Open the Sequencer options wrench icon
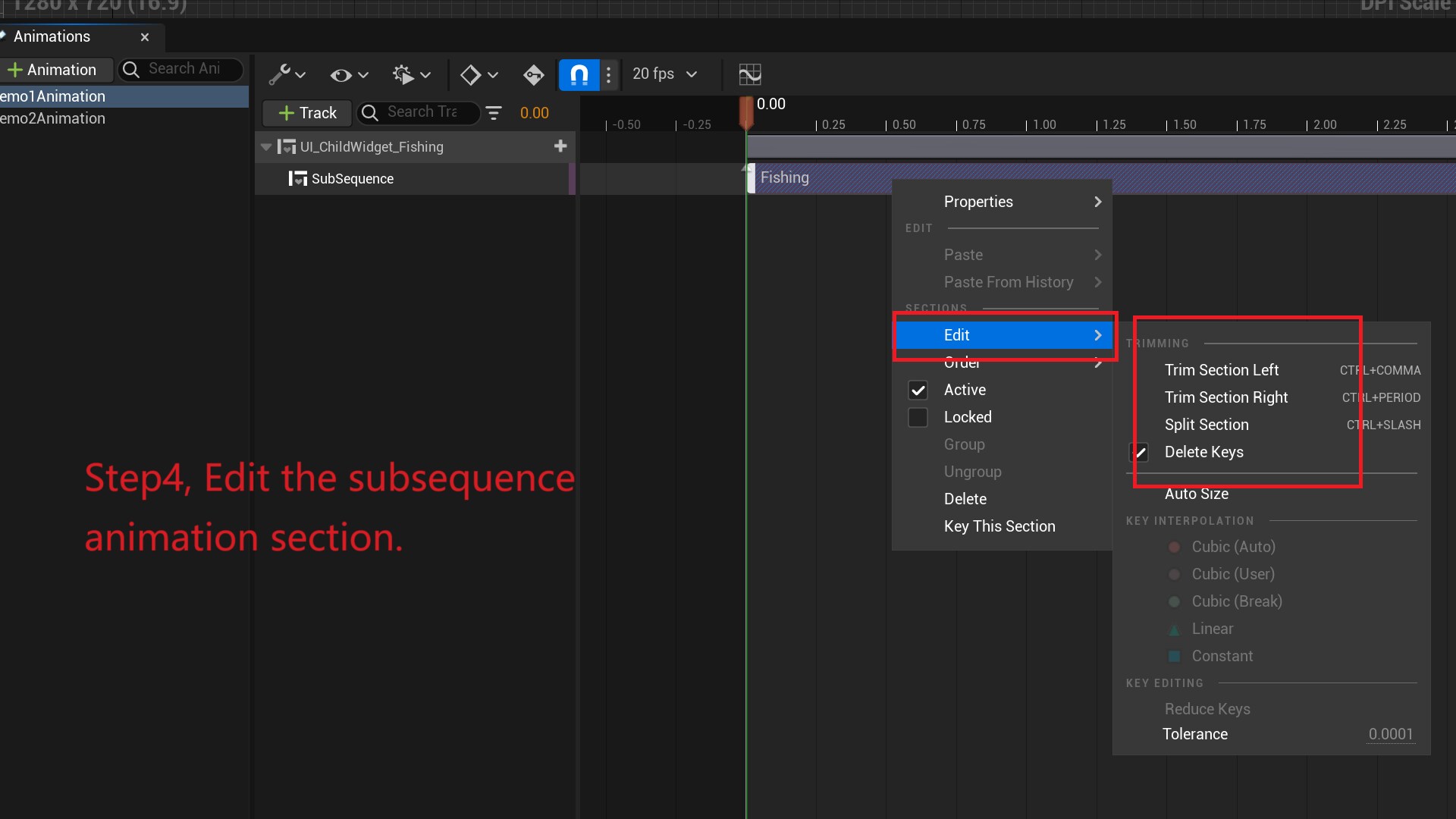The width and height of the screenshot is (1456, 819). coord(281,74)
